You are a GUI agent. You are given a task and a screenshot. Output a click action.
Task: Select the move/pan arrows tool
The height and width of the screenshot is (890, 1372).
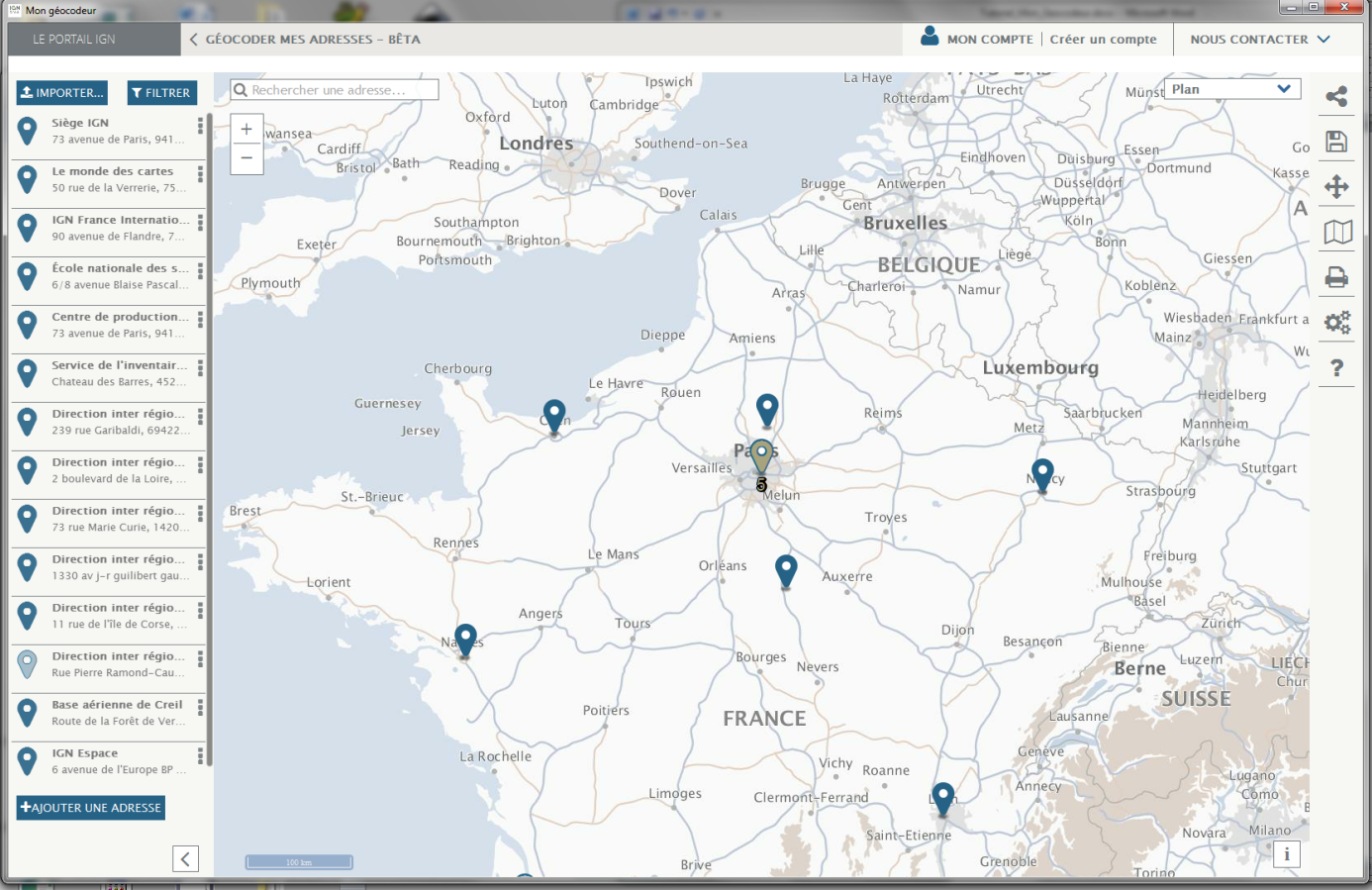1336,186
